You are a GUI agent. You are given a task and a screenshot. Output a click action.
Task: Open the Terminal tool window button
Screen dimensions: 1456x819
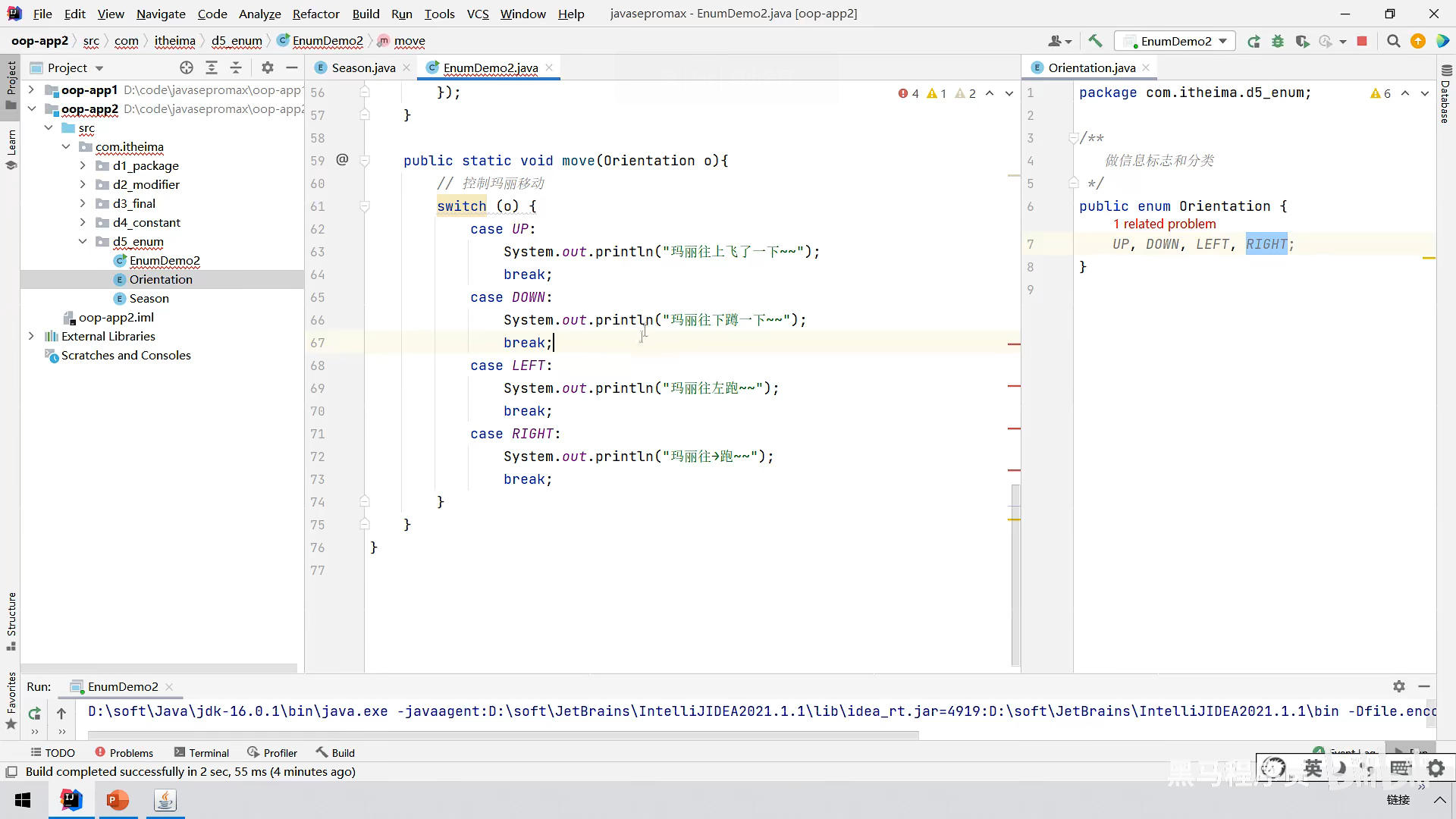click(201, 752)
